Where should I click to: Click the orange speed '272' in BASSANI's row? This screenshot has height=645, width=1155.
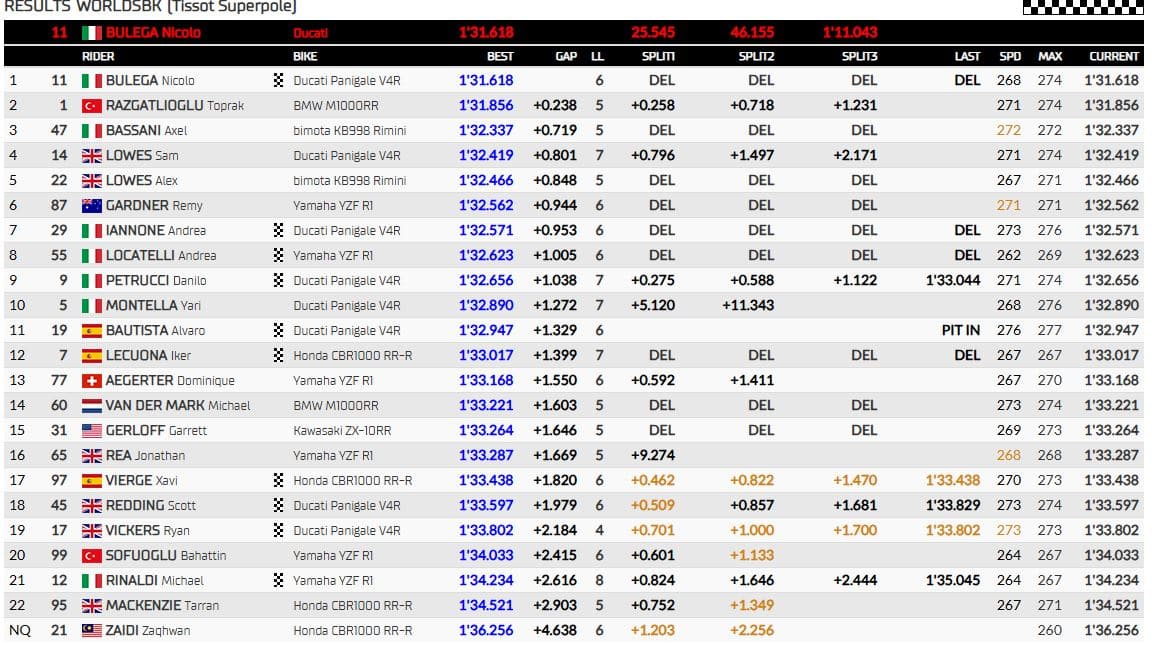click(1009, 131)
